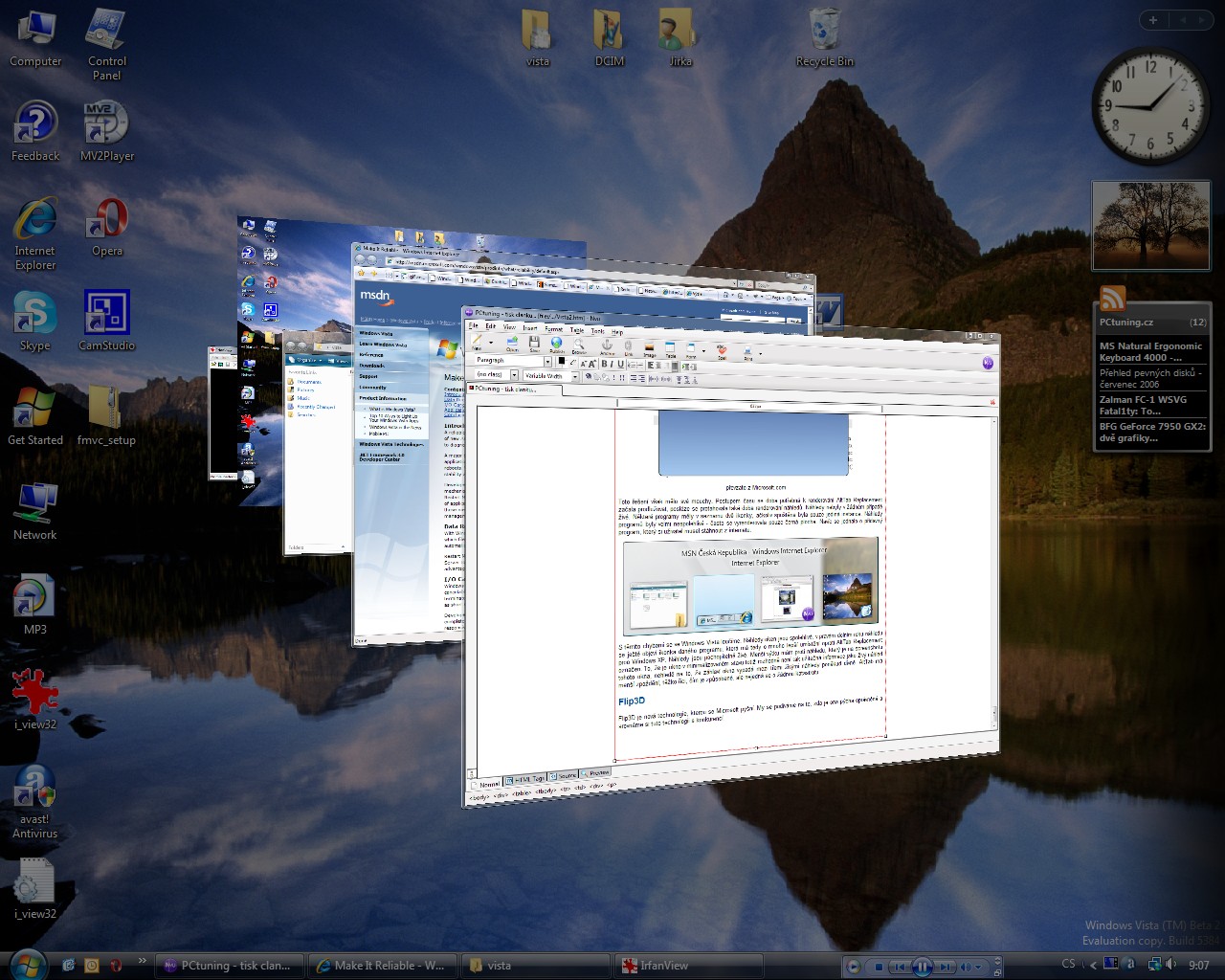Click the Add gadget plus button on sidebar
The image size is (1225, 980).
(x=1153, y=20)
